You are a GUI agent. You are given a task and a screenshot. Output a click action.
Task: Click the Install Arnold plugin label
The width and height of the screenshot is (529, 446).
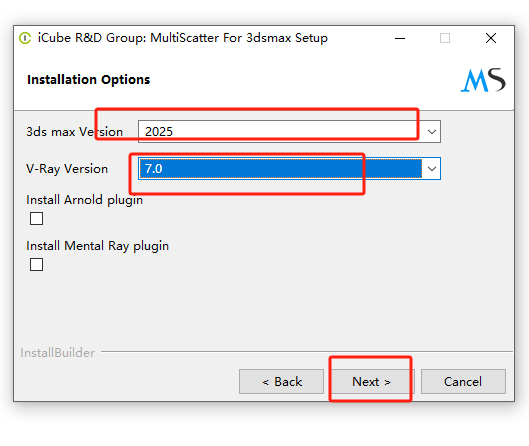coord(84,200)
